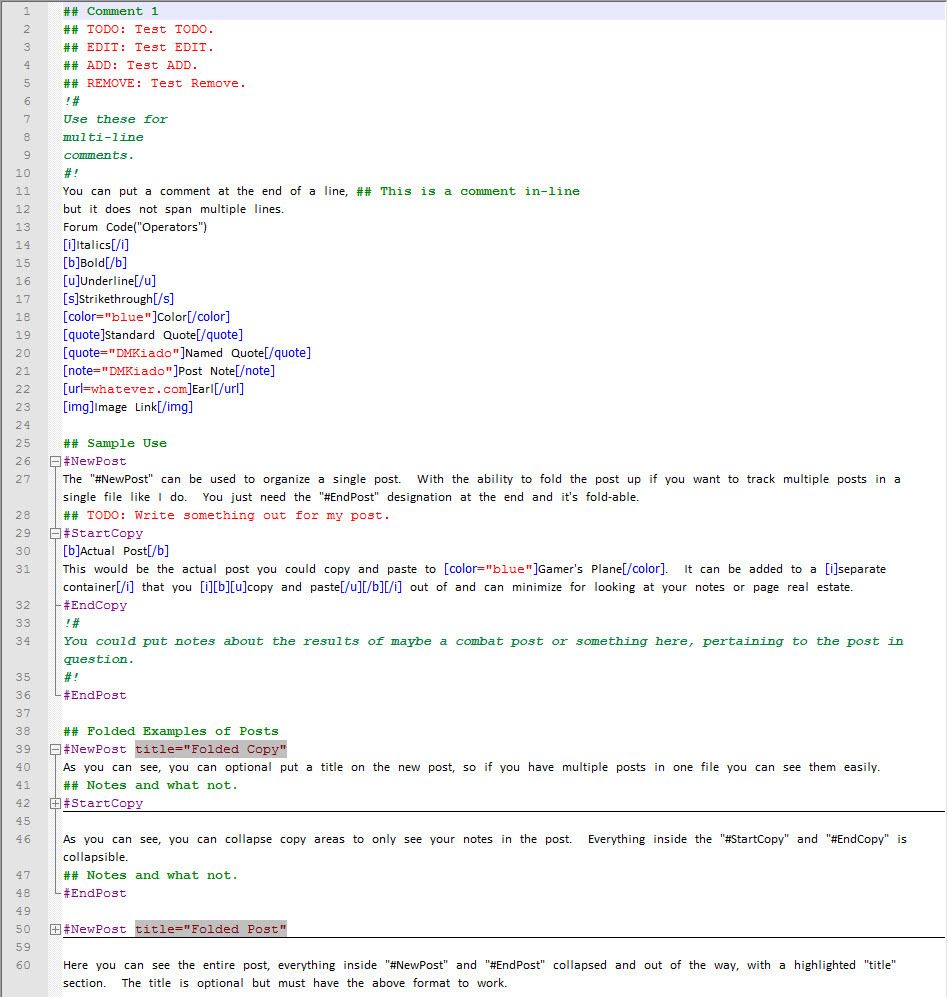Screen dimensions: 948x997
Task: Click the #EndPost keyword on line 36
Action: 95,695
